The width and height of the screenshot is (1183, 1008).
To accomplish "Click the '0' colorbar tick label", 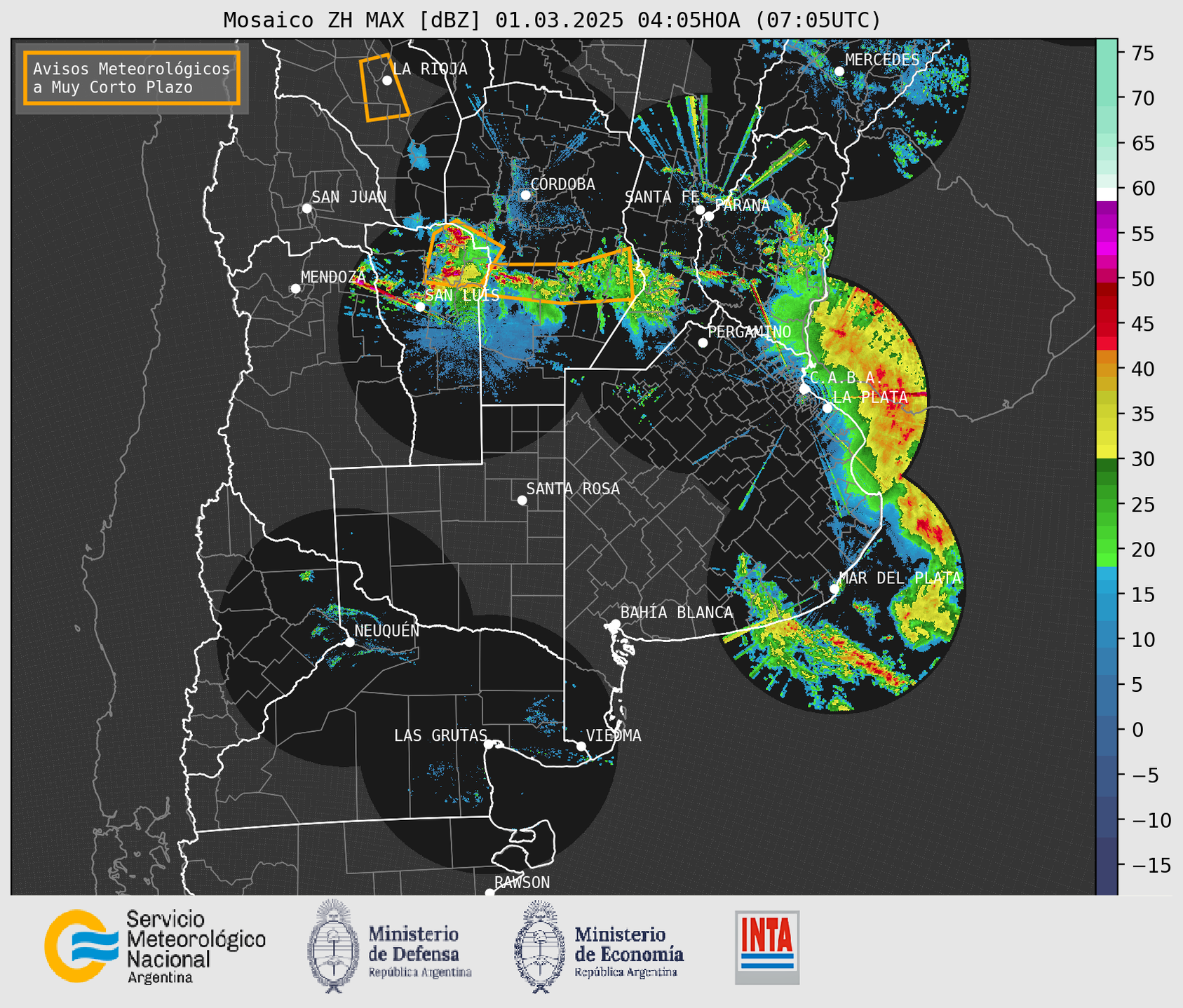I will (1137, 730).
